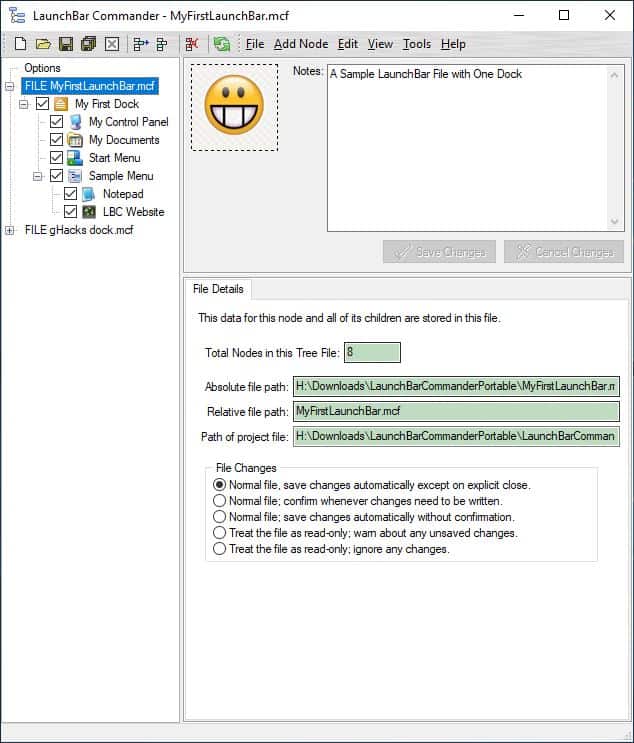Save the current file with floppy icon
Screen dimensions: 634x743
pyautogui.click(x=66, y=44)
